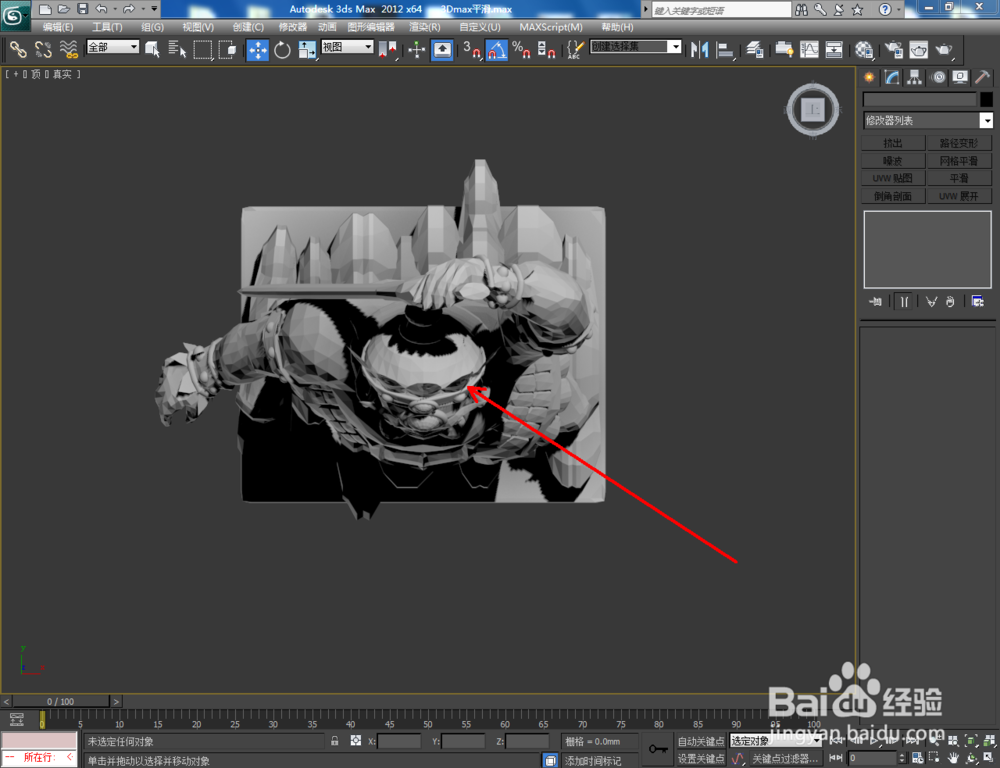Open the Material Editor
The image size is (1000, 768).
coord(864,50)
